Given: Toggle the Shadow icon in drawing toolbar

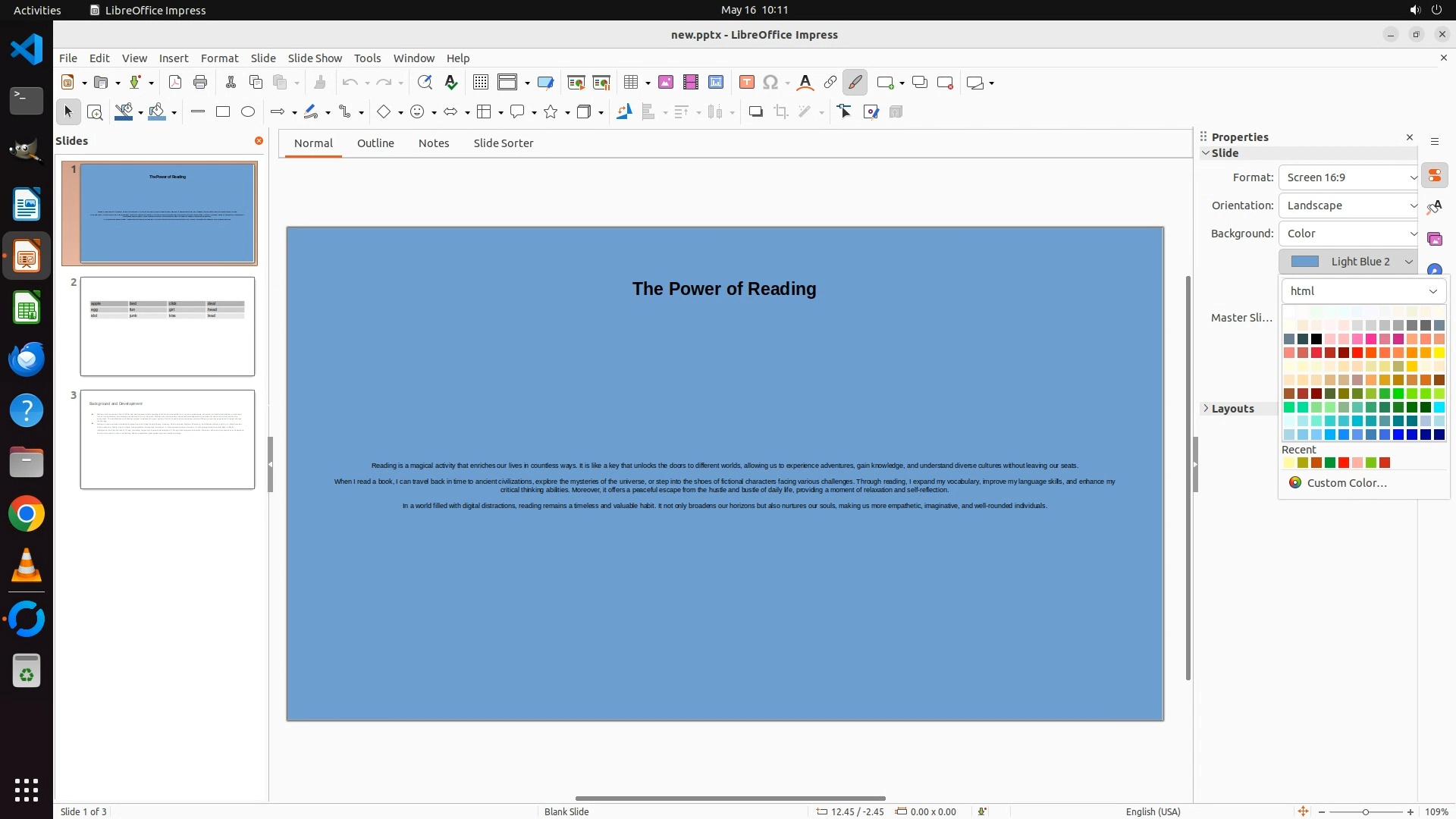Looking at the screenshot, I should tap(755, 112).
